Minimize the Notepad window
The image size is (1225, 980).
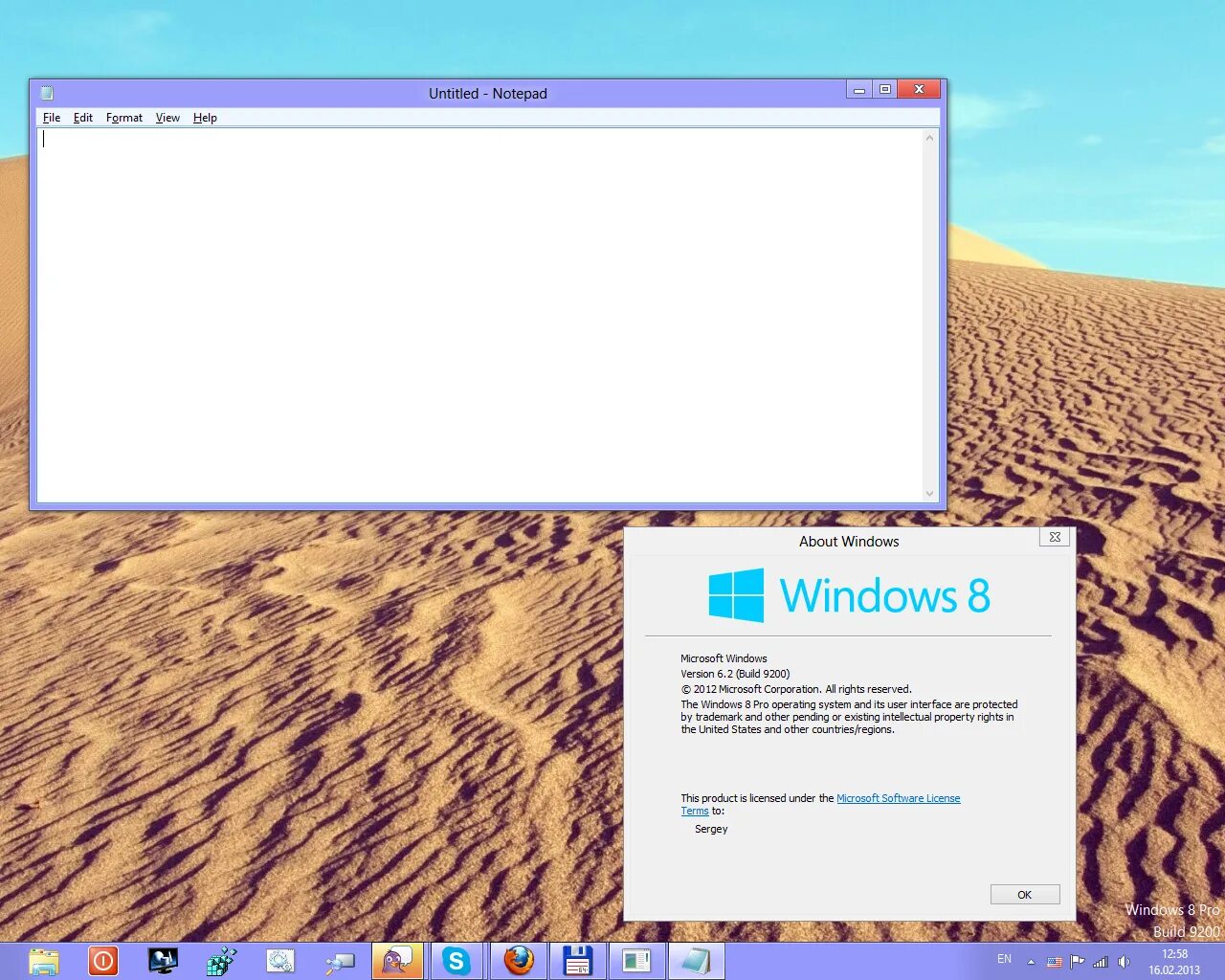point(859,89)
